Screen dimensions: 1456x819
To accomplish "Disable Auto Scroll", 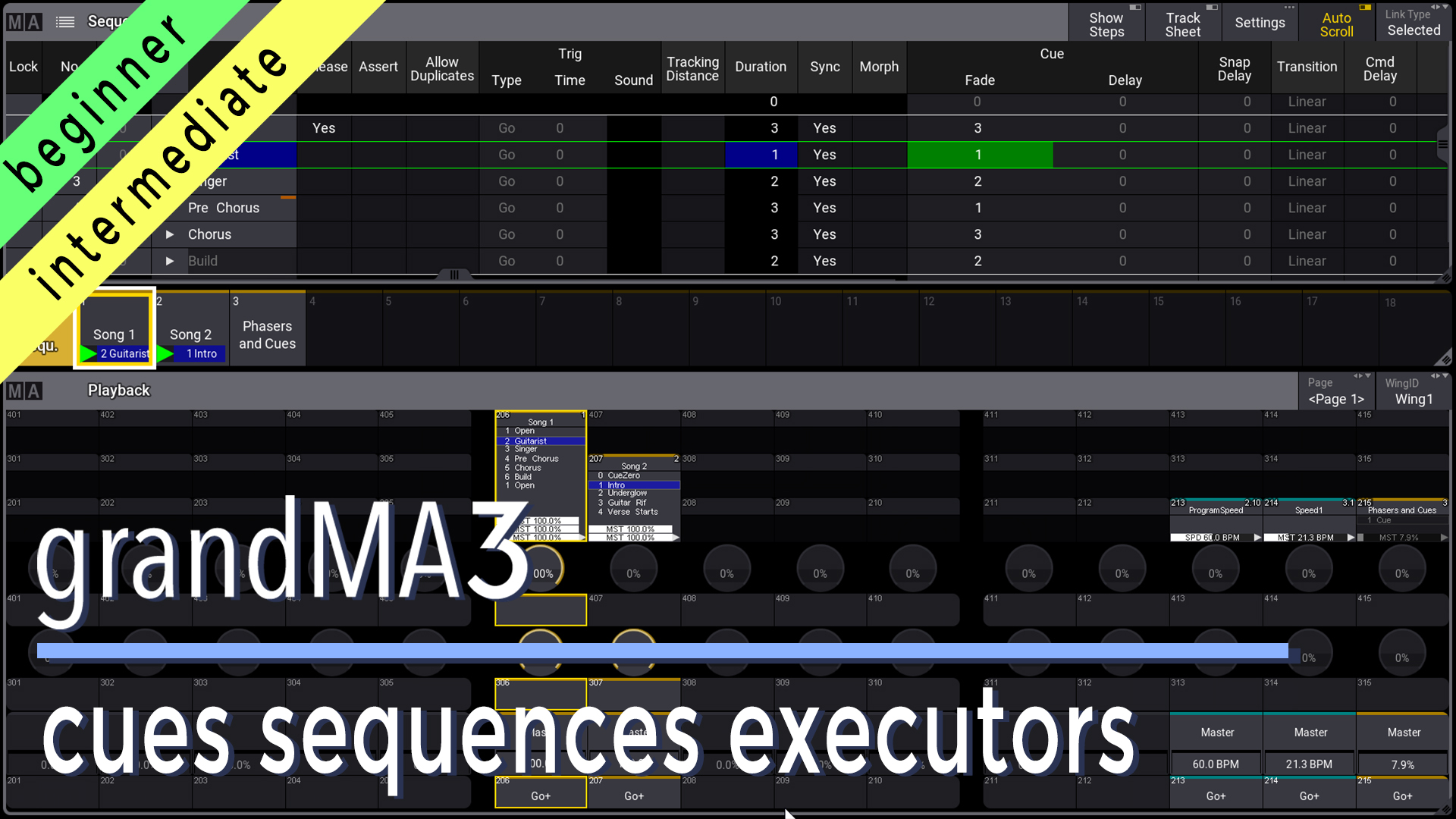I will pyautogui.click(x=1335, y=24).
